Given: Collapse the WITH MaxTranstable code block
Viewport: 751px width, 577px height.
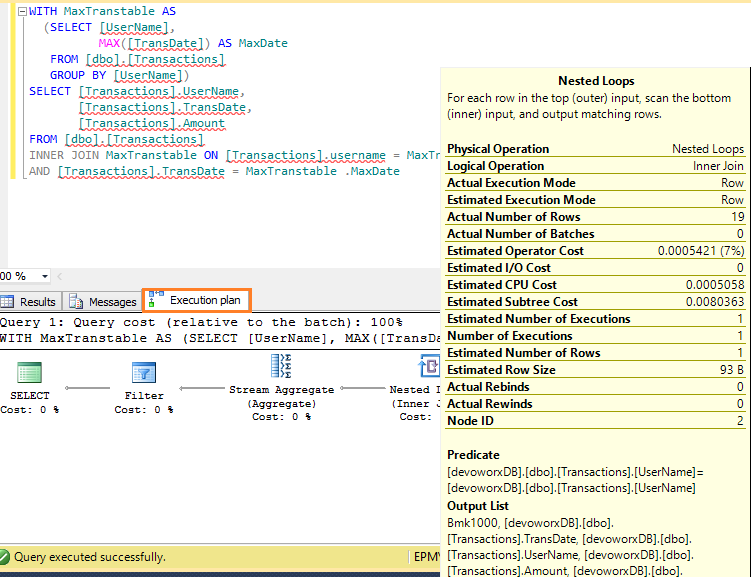Looking at the screenshot, I should [x=23, y=11].
